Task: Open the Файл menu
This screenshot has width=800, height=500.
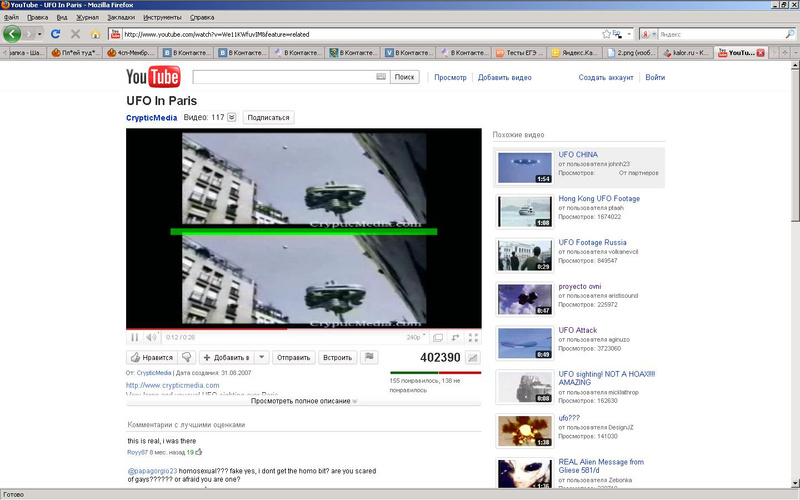Action: tap(11, 17)
